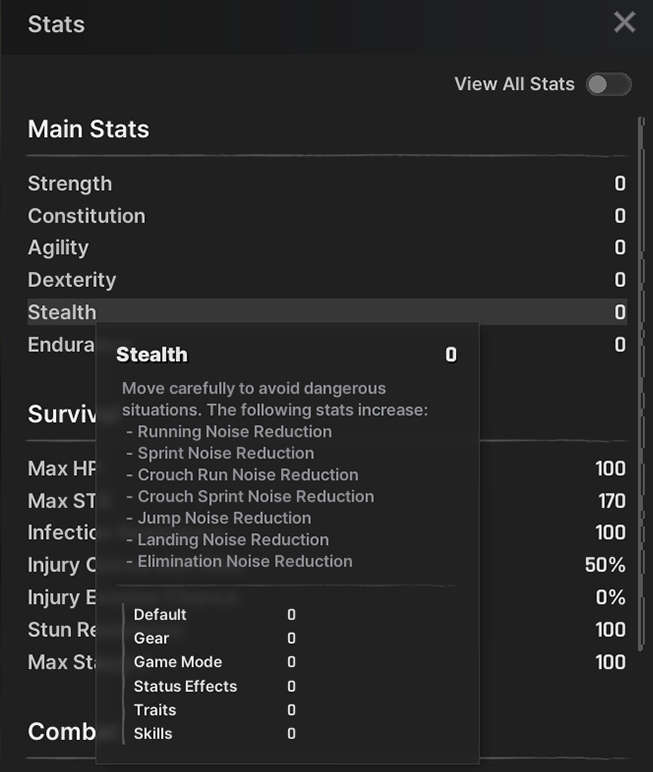Viewport: 653px width, 772px height.
Task: Click the Traits breakdown row
Action: pyautogui.click(x=215, y=710)
